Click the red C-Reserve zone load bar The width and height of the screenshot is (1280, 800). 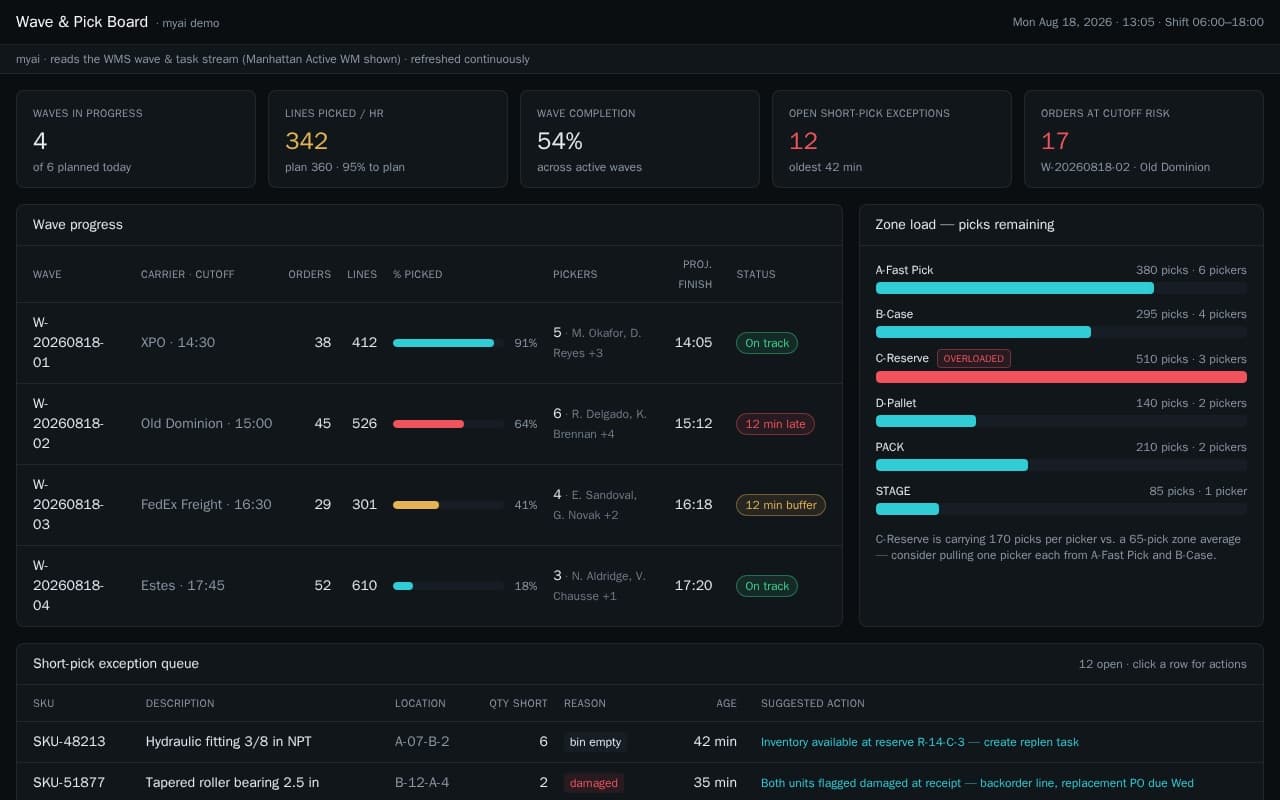coord(1061,377)
